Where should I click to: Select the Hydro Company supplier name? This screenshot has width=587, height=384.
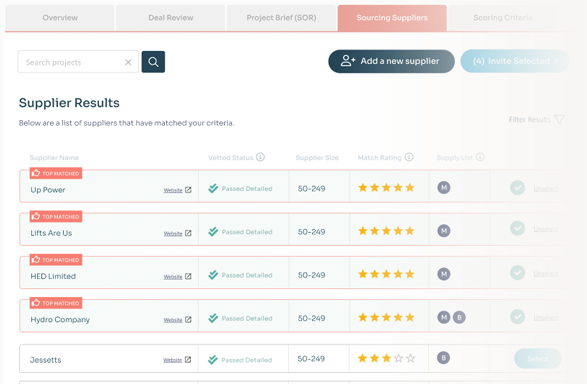(60, 320)
